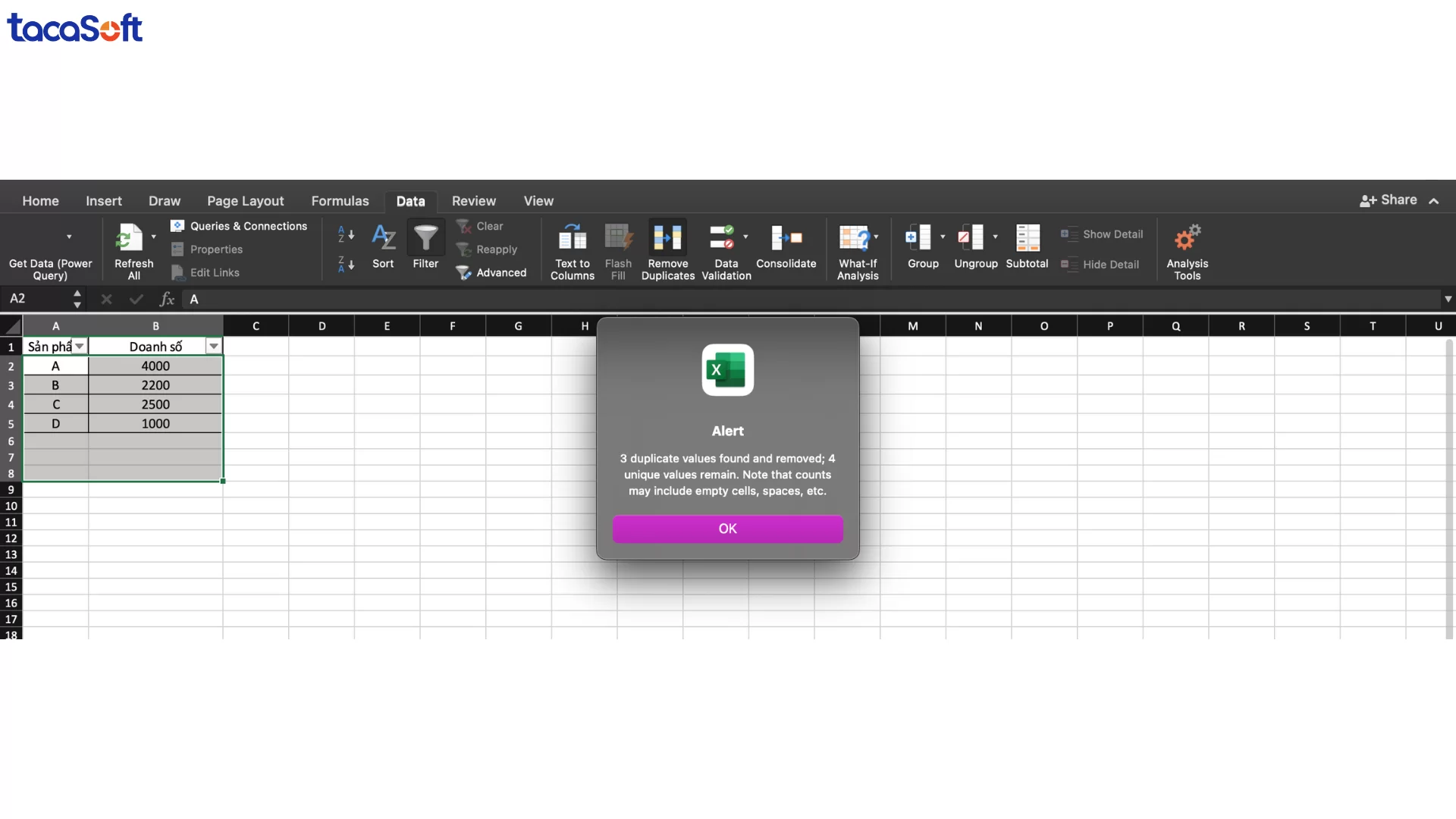Toggle Hide Detail
1456x819 pixels.
point(1100,265)
